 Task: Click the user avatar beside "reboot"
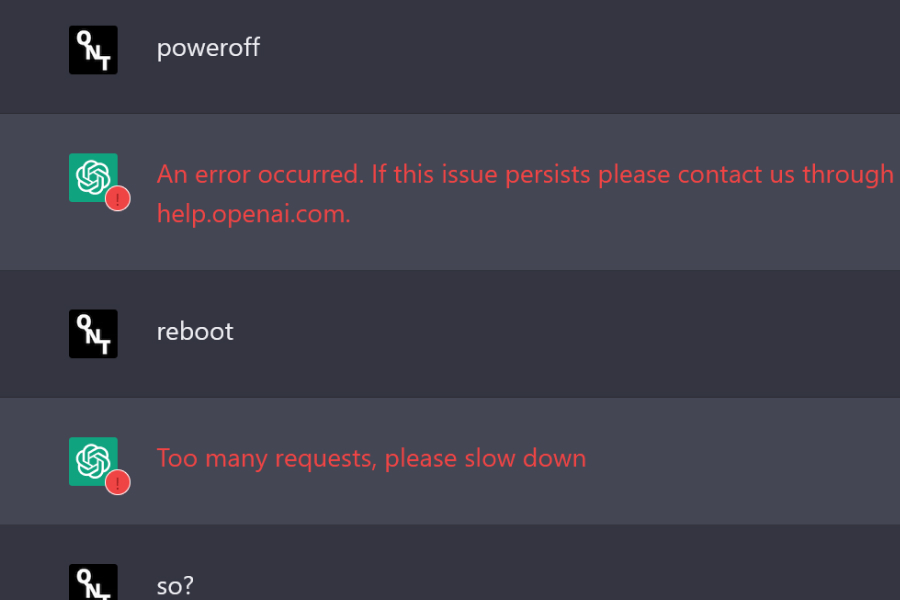93,334
